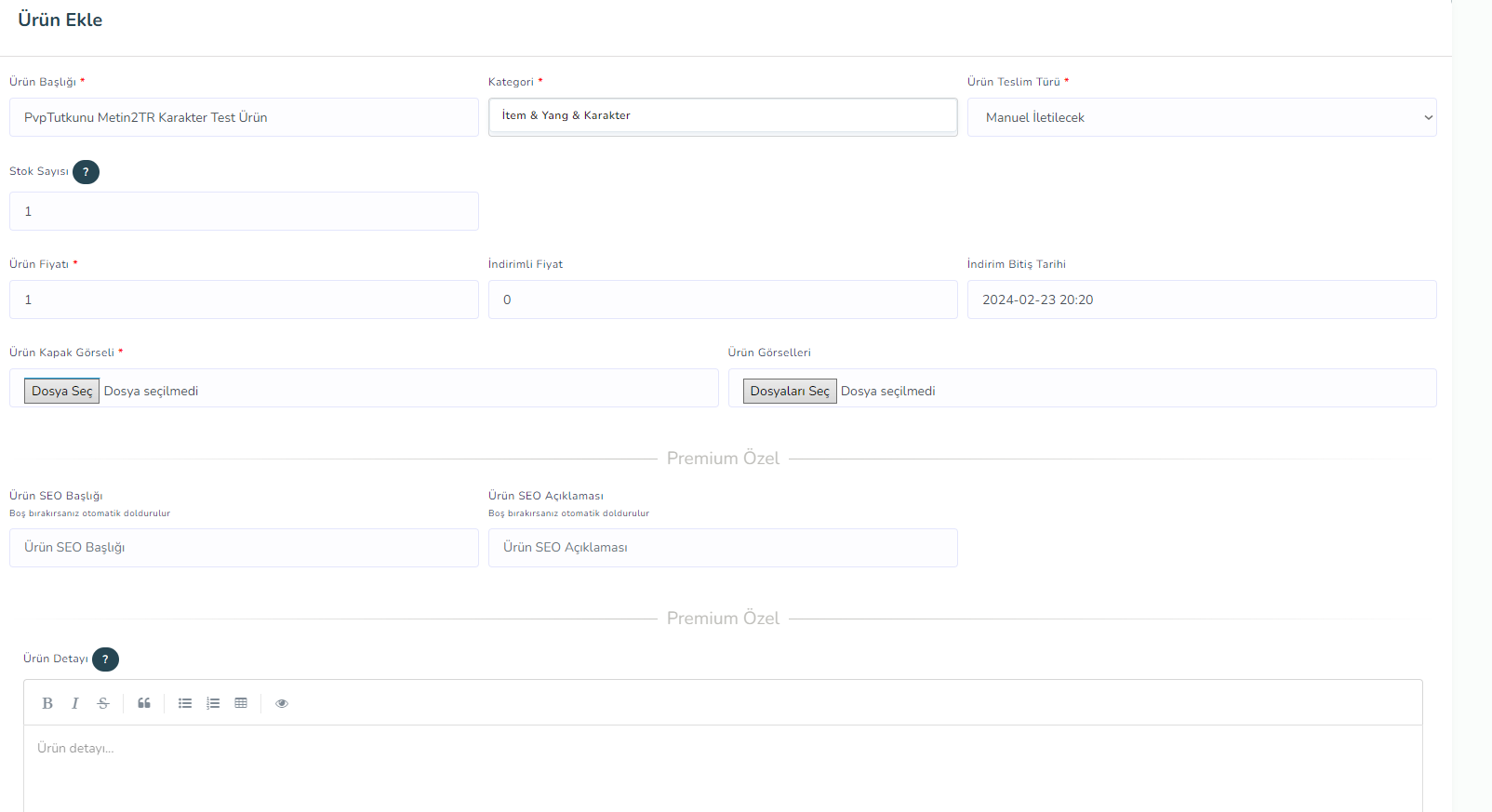Click Dosyaları Seç for product images
This screenshot has height=812, width=1492.
click(790, 391)
